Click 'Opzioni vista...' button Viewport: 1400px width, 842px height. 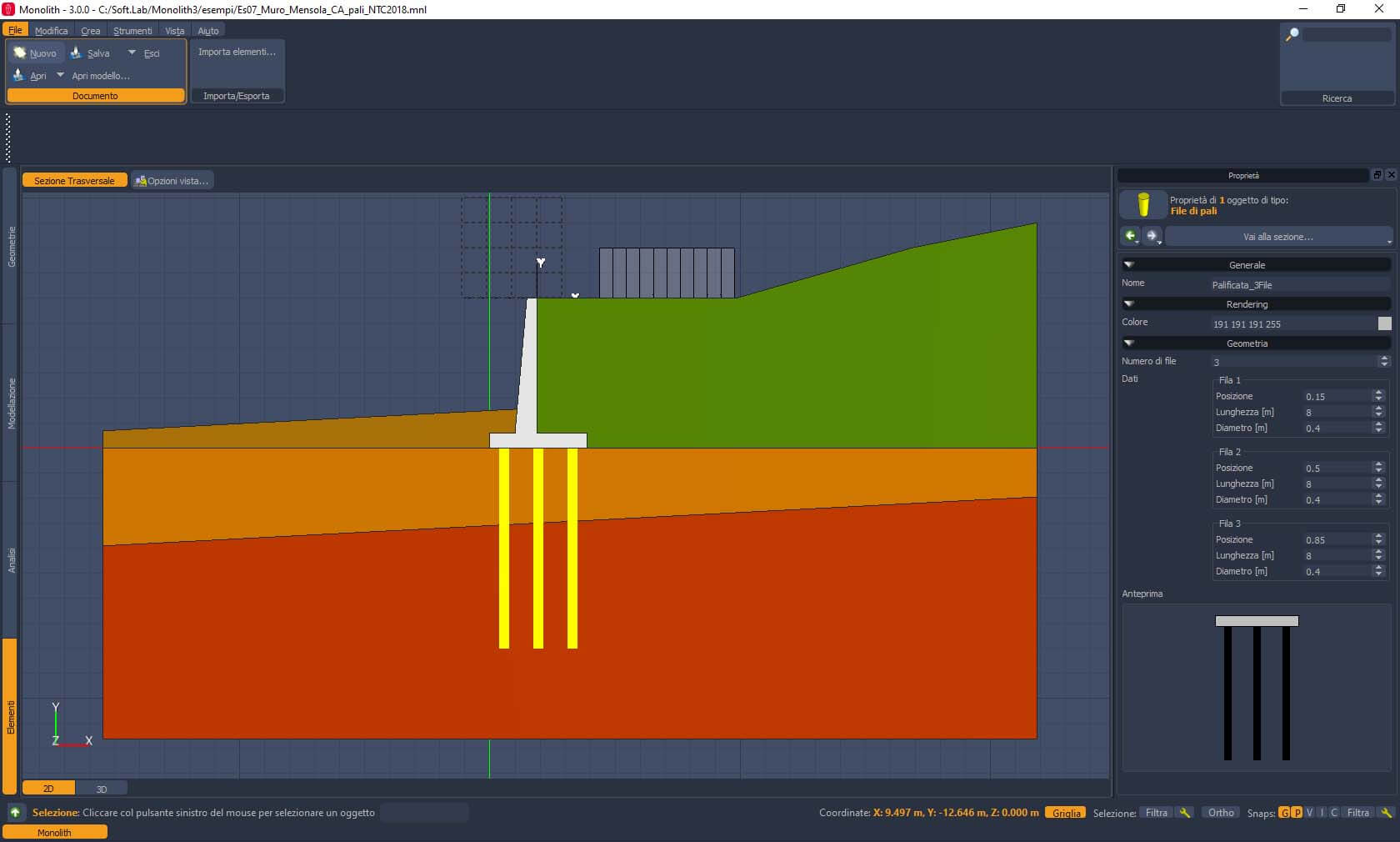coord(172,181)
